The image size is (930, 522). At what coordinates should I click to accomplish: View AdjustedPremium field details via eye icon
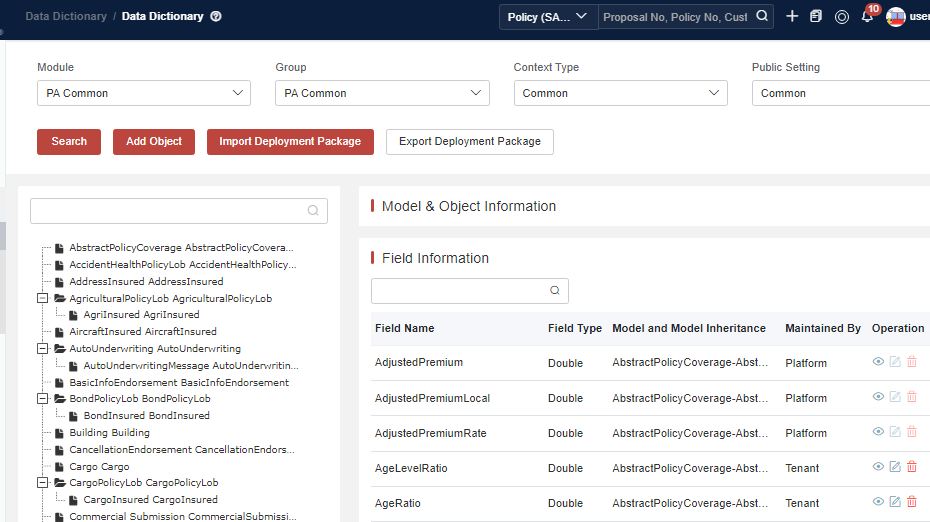878,362
